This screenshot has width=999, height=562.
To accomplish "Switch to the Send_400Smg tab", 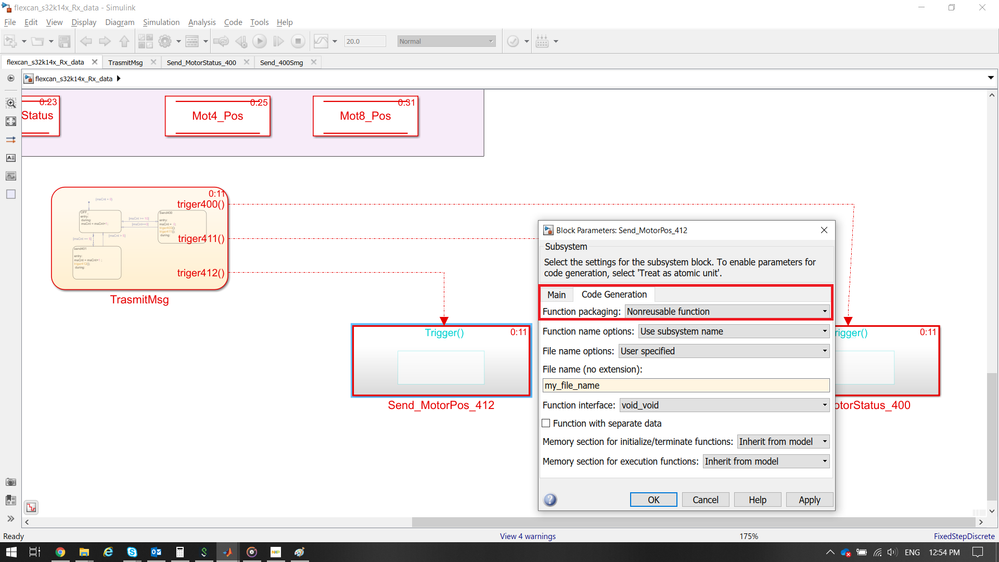I will (282, 62).
